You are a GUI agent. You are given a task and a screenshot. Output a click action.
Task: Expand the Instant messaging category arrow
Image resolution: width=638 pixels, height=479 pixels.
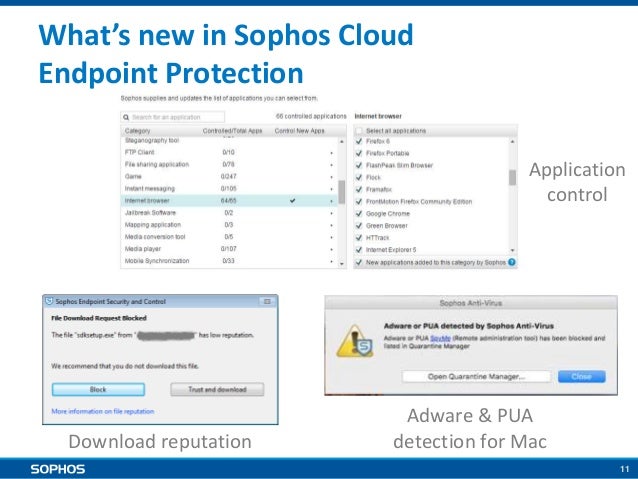[332, 189]
